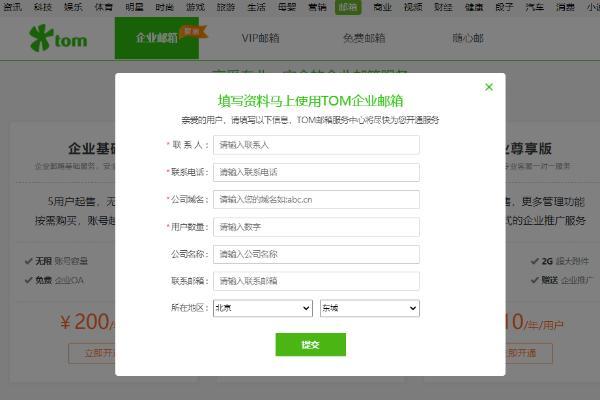
Task: Go to 娱乐 in top navigation
Action: (73, 7)
